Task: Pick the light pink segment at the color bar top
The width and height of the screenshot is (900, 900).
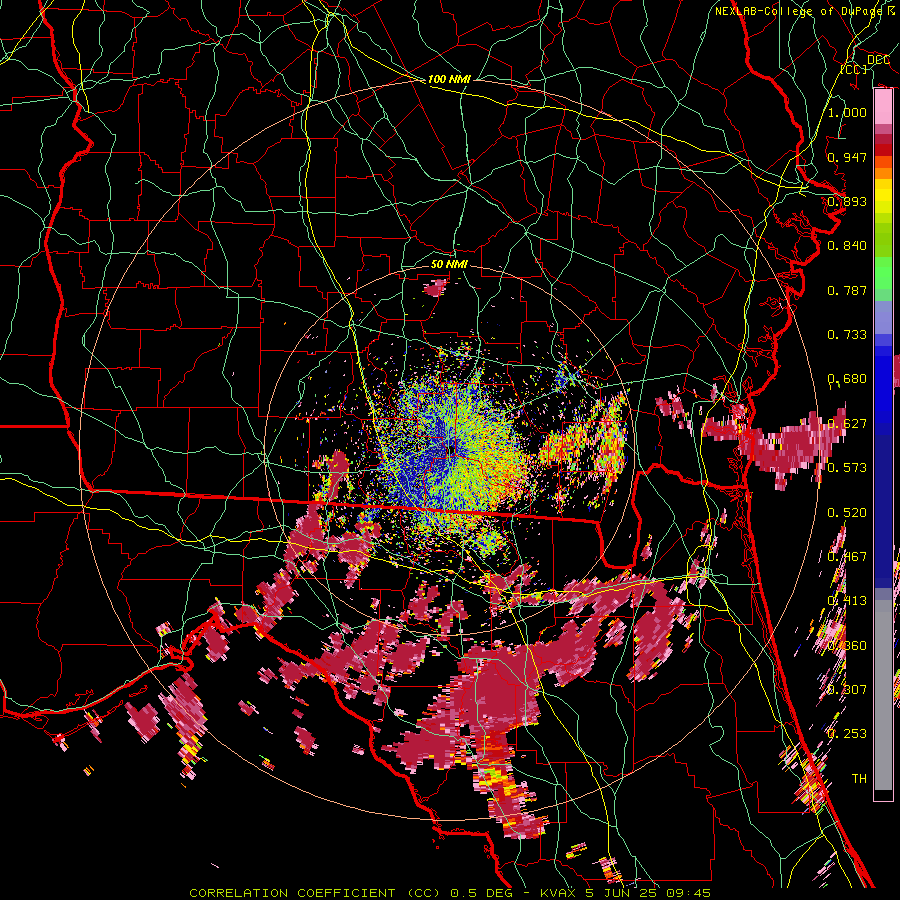Action: point(883,106)
